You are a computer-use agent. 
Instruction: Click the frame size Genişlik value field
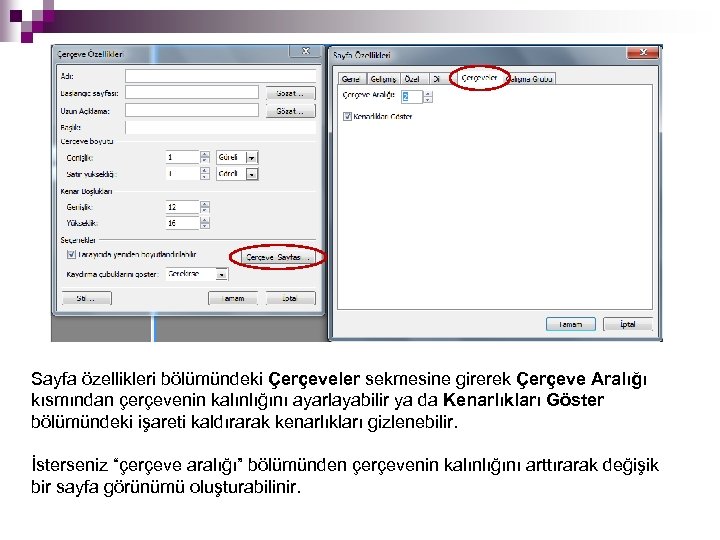182,158
